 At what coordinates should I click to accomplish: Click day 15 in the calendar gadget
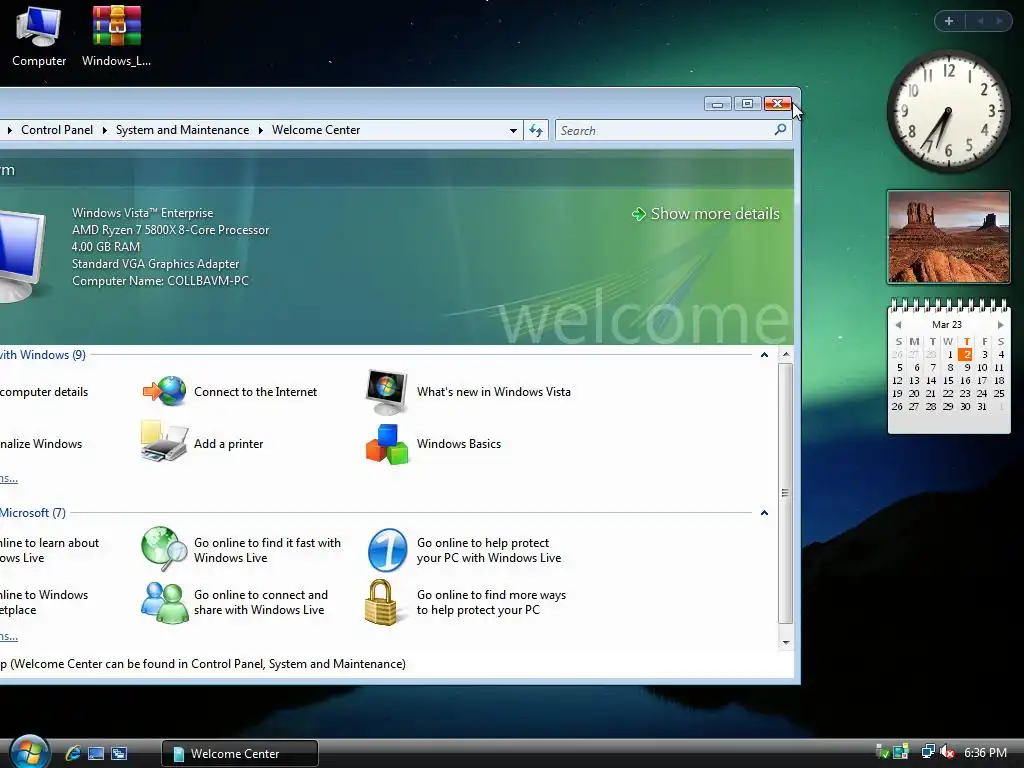click(948, 380)
